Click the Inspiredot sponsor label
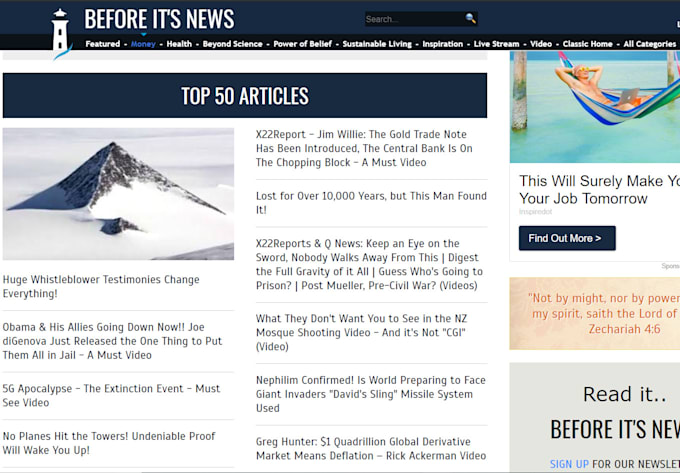 click(536, 212)
